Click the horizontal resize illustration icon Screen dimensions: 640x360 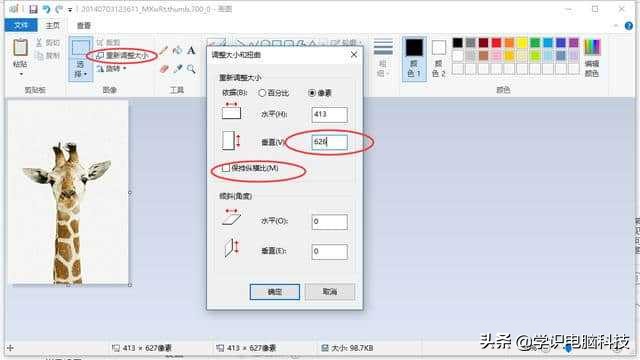point(231,111)
